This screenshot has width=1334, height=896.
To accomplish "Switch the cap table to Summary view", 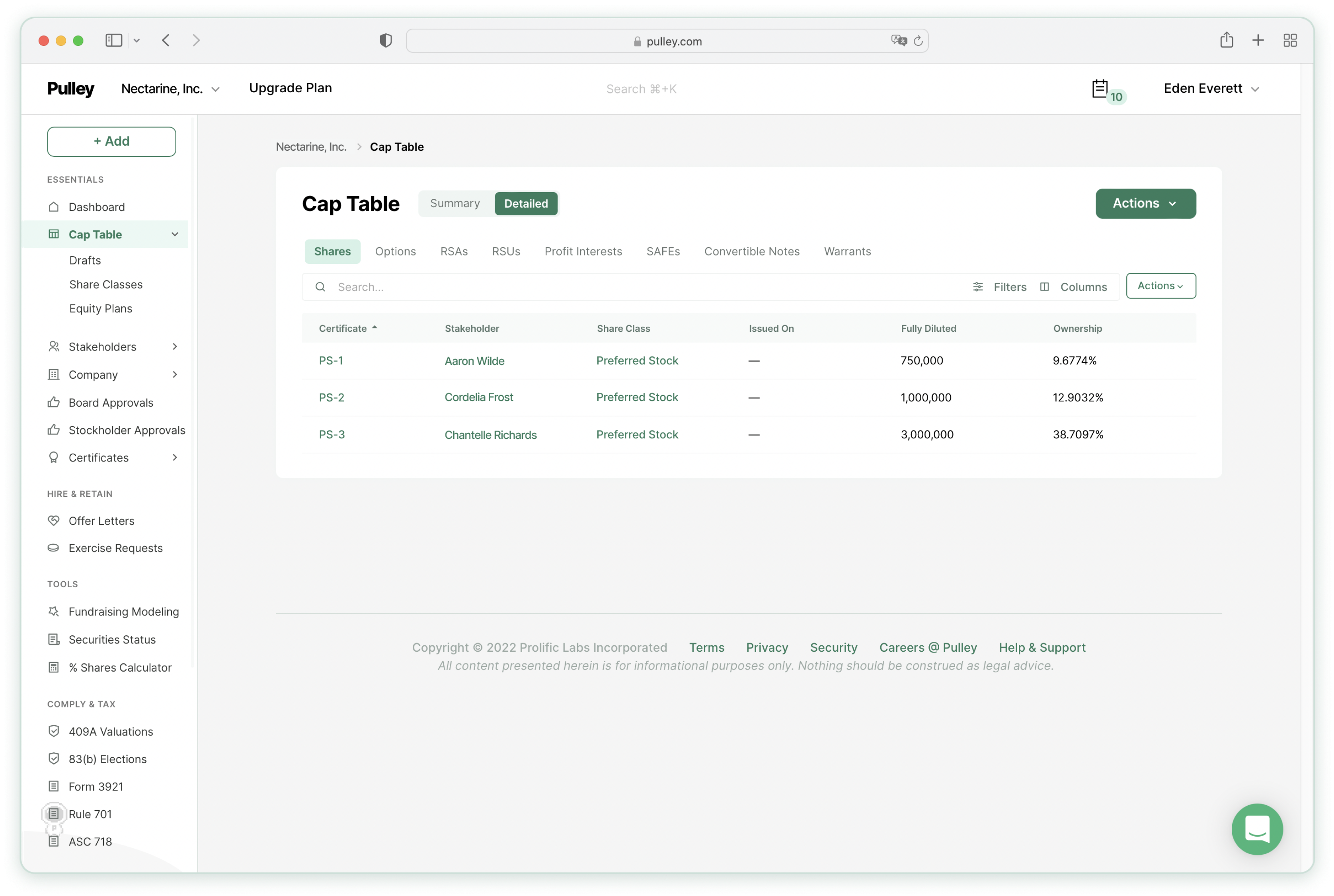I will coord(455,203).
